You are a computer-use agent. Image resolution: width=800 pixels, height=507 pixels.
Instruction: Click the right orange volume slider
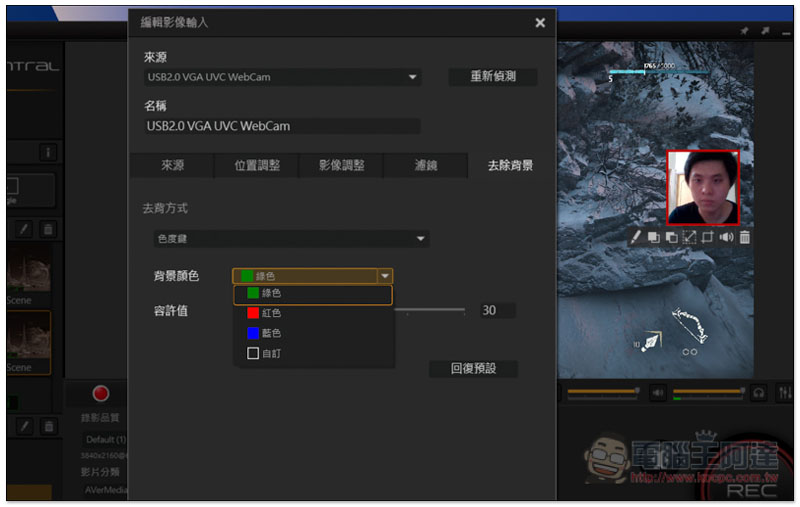[x=708, y=392]
